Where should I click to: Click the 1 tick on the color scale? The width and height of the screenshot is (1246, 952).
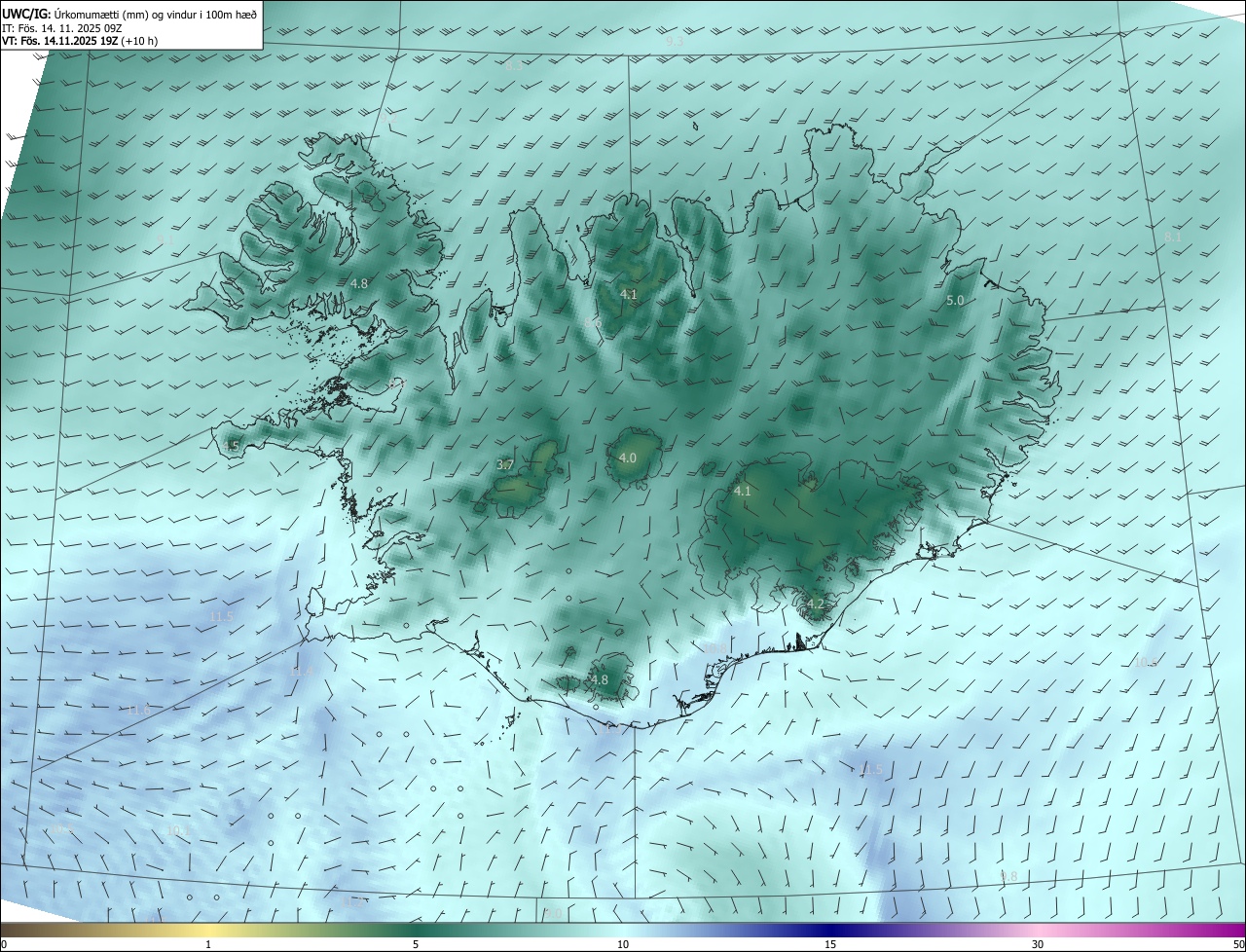pos(208,944)
